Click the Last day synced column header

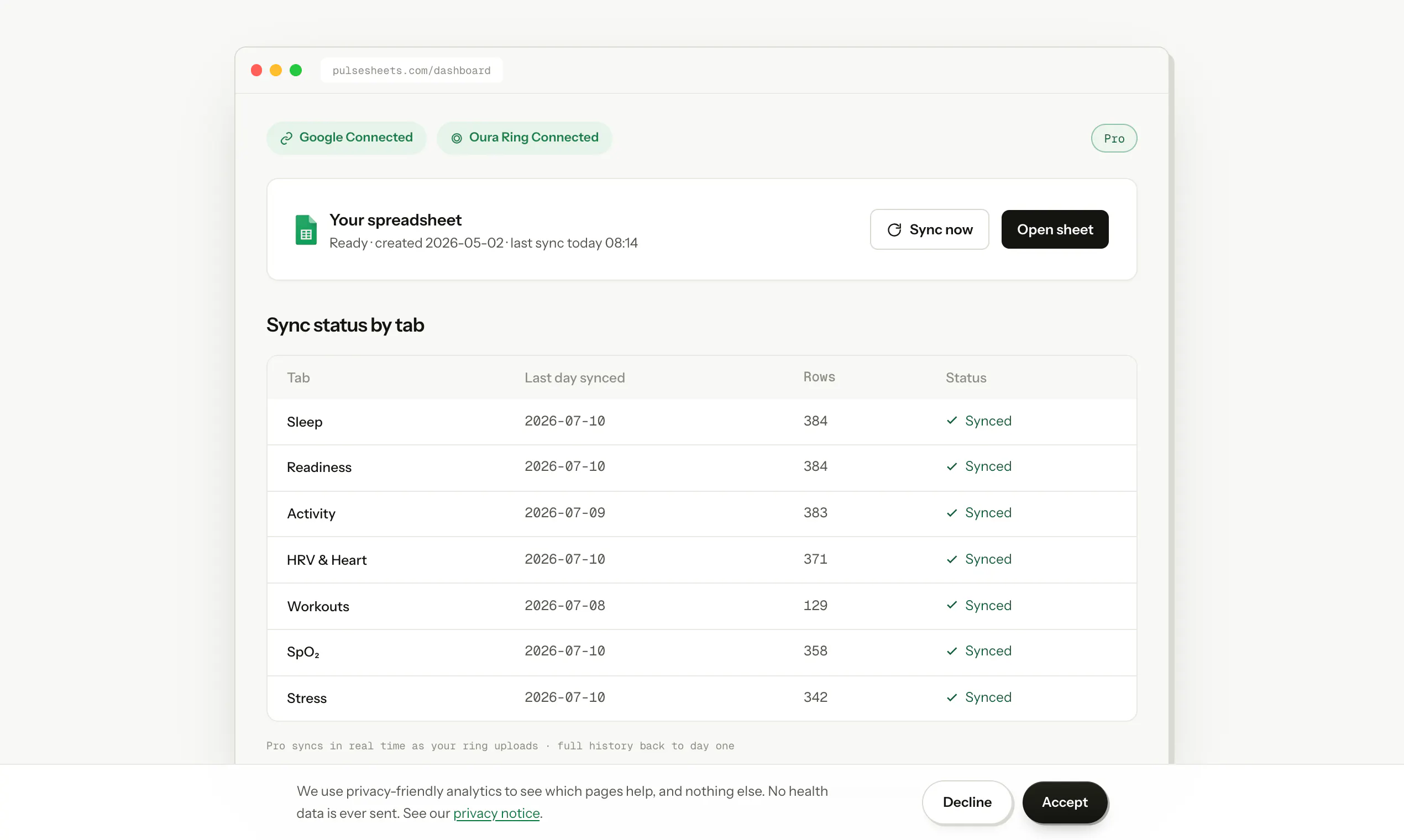coord(574,377)
